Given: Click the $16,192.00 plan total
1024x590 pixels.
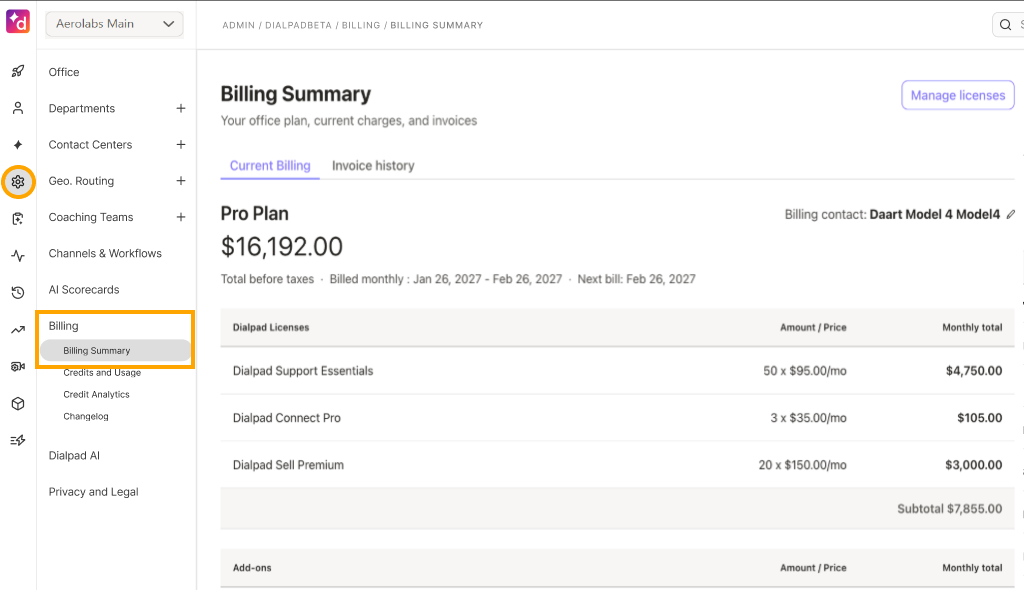Looking at the screenshot, I should [281, 247].
